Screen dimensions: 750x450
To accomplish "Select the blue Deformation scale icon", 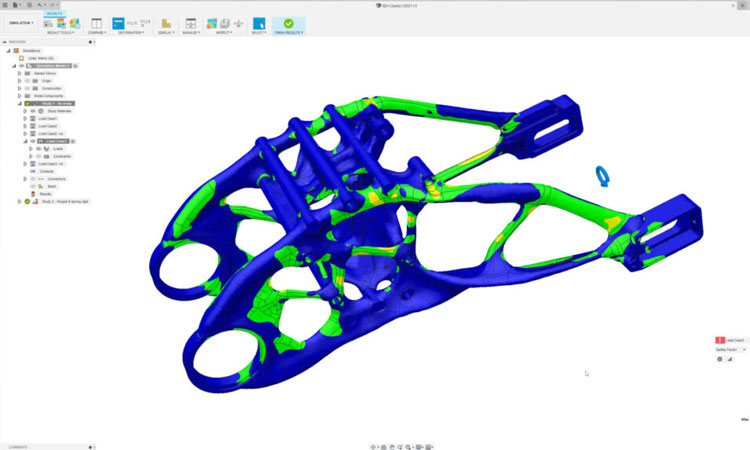I will pyautogui.click(x=118, y=23).
